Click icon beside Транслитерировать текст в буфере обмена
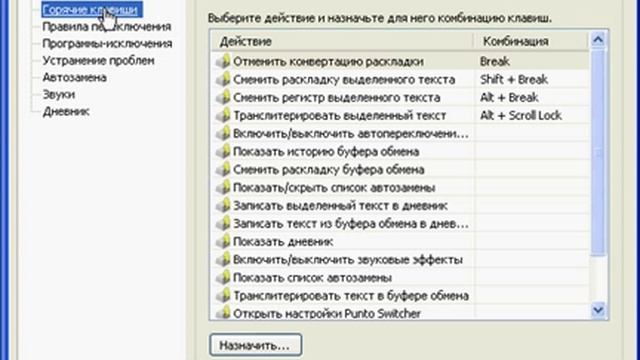This screenshot has height=360, width=640. click(223, 296)
